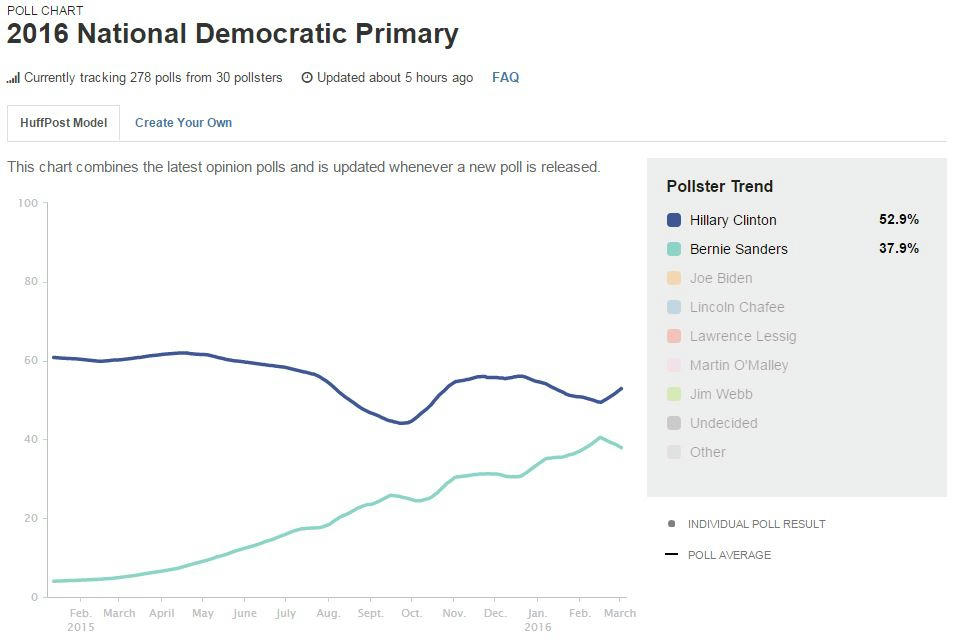Toggle Bernie Sanders' teal legend swatch
Viewport: 959px width, 644px height.
point(674,249)
